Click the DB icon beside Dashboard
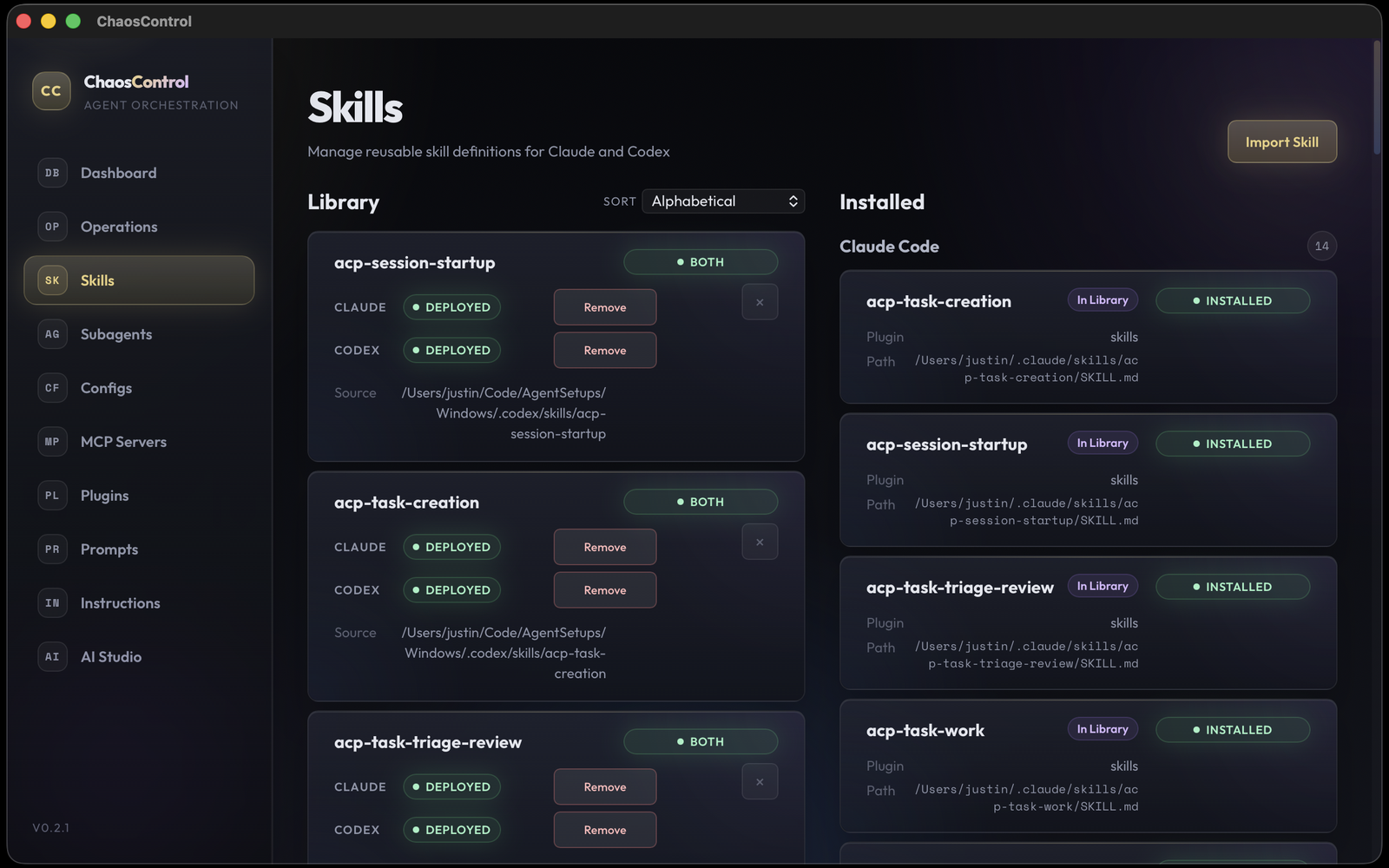The height and width of the screenshot is (868, 1389). coord(52,173)
